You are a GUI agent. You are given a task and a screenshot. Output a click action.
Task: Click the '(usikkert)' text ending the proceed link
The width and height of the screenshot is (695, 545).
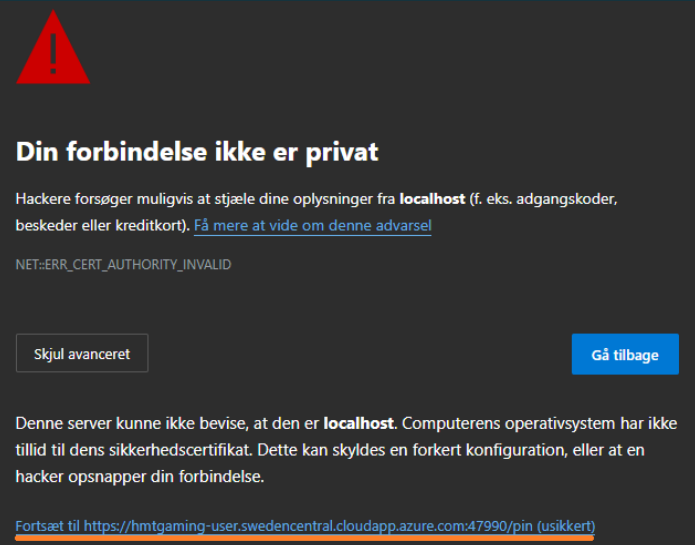(566, 526)
